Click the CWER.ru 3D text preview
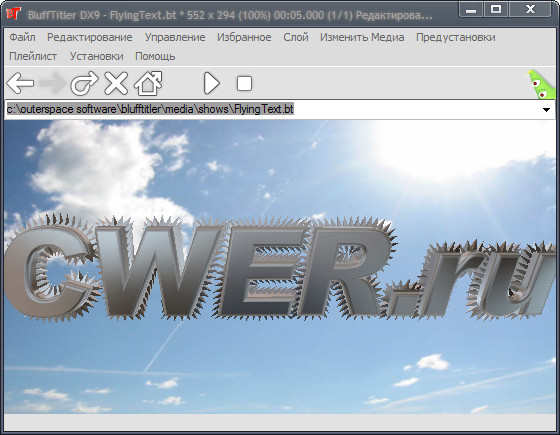This screenshot has width=560, height=435. [280, 267]
